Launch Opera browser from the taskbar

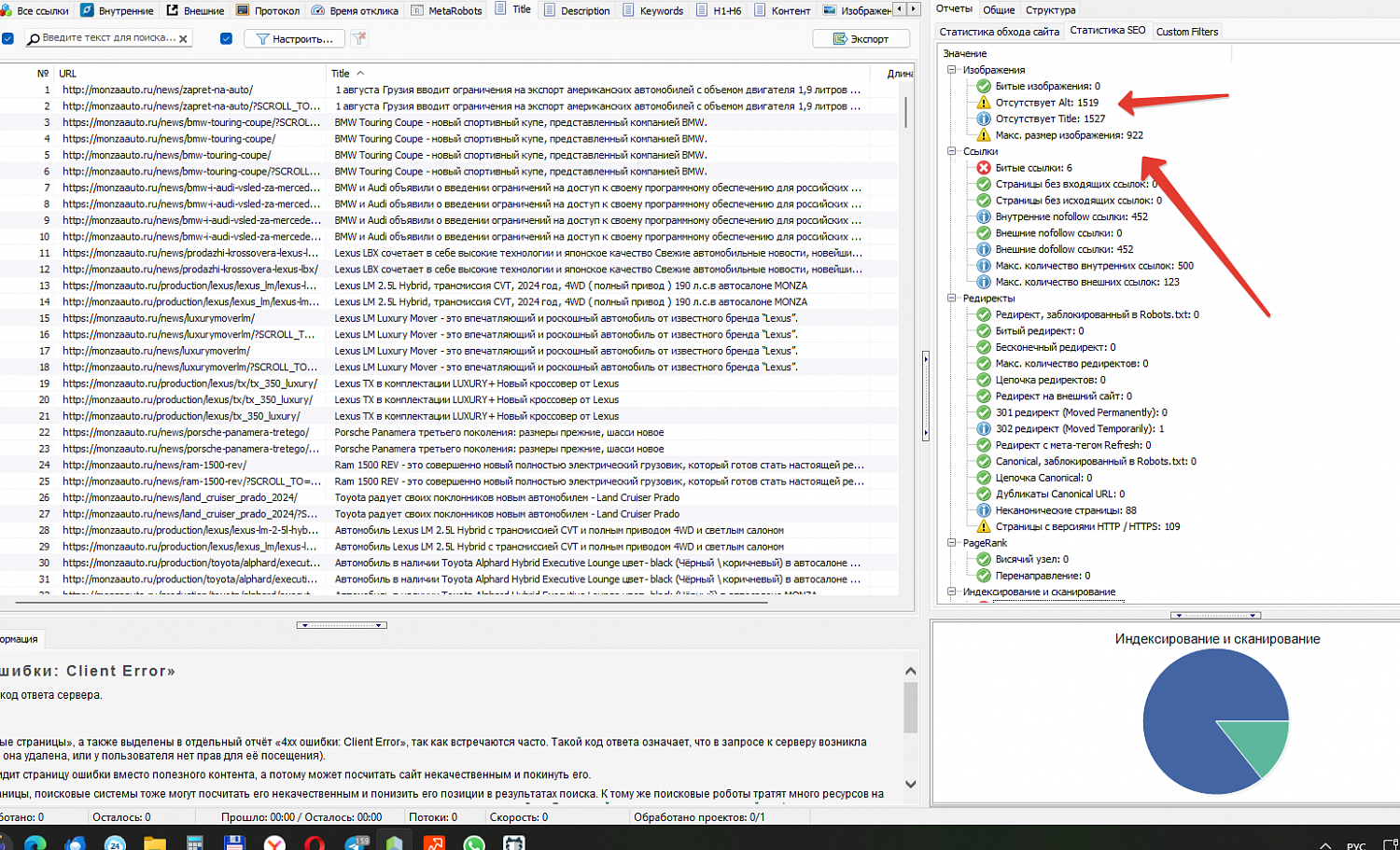pos(315,843)
